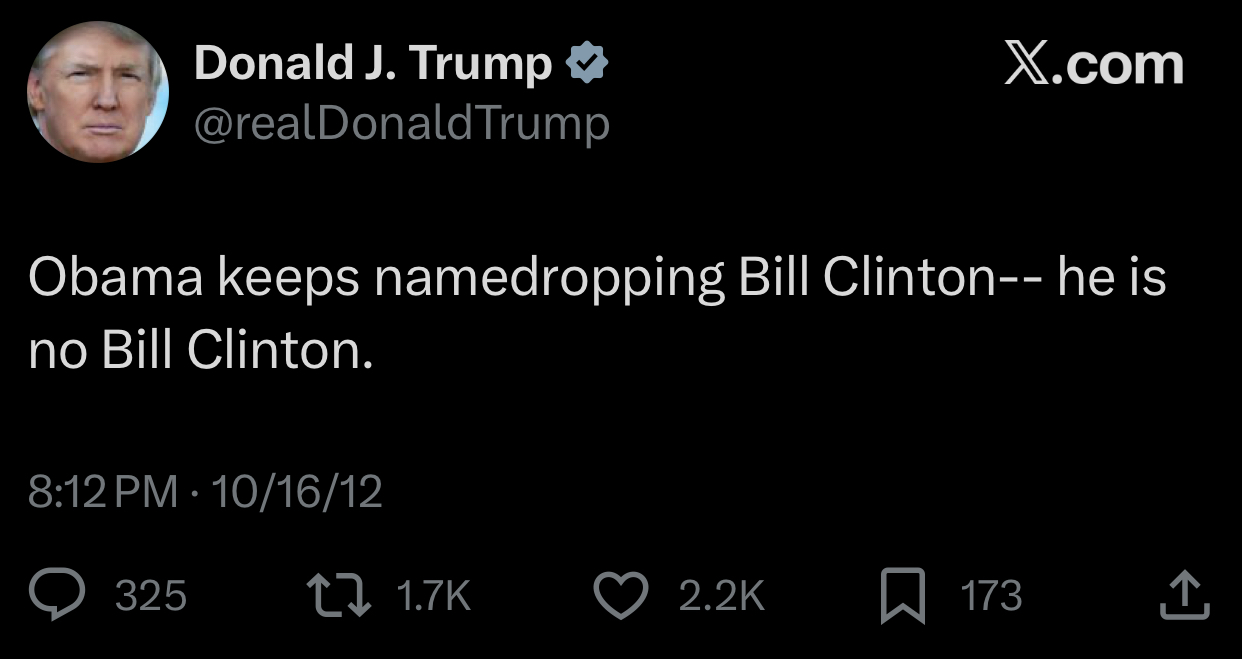The image size is (1242, 659).
Task: Click the 173 bookmarks count
Action: 991,596
